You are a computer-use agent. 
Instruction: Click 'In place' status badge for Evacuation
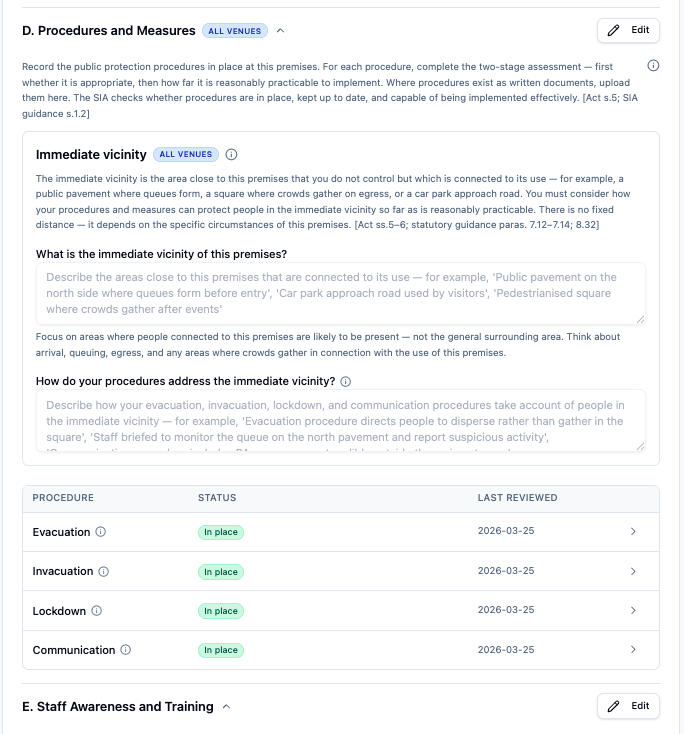[221, 532]
